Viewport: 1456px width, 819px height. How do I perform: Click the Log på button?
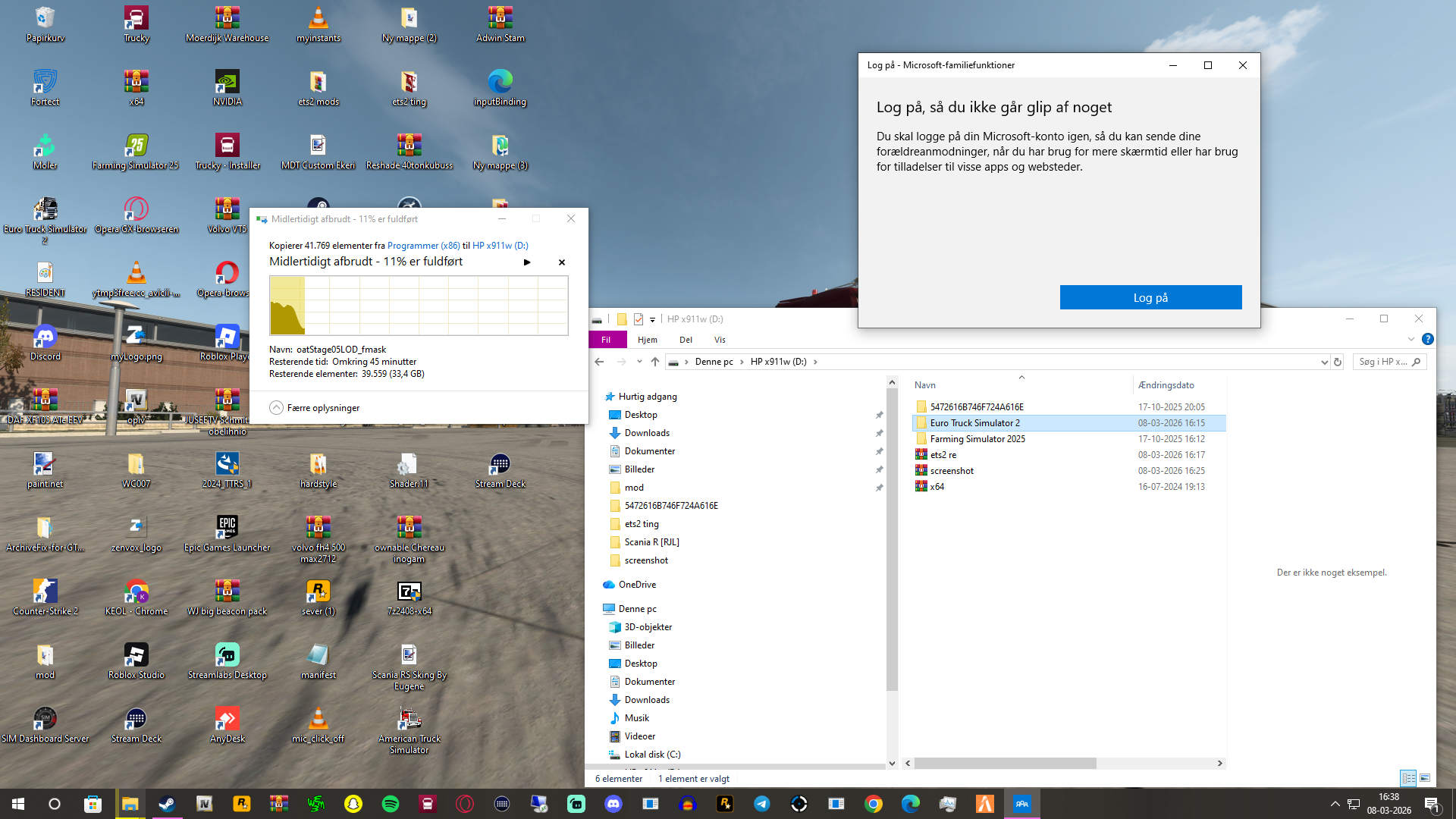click(x=1150, y=297)
